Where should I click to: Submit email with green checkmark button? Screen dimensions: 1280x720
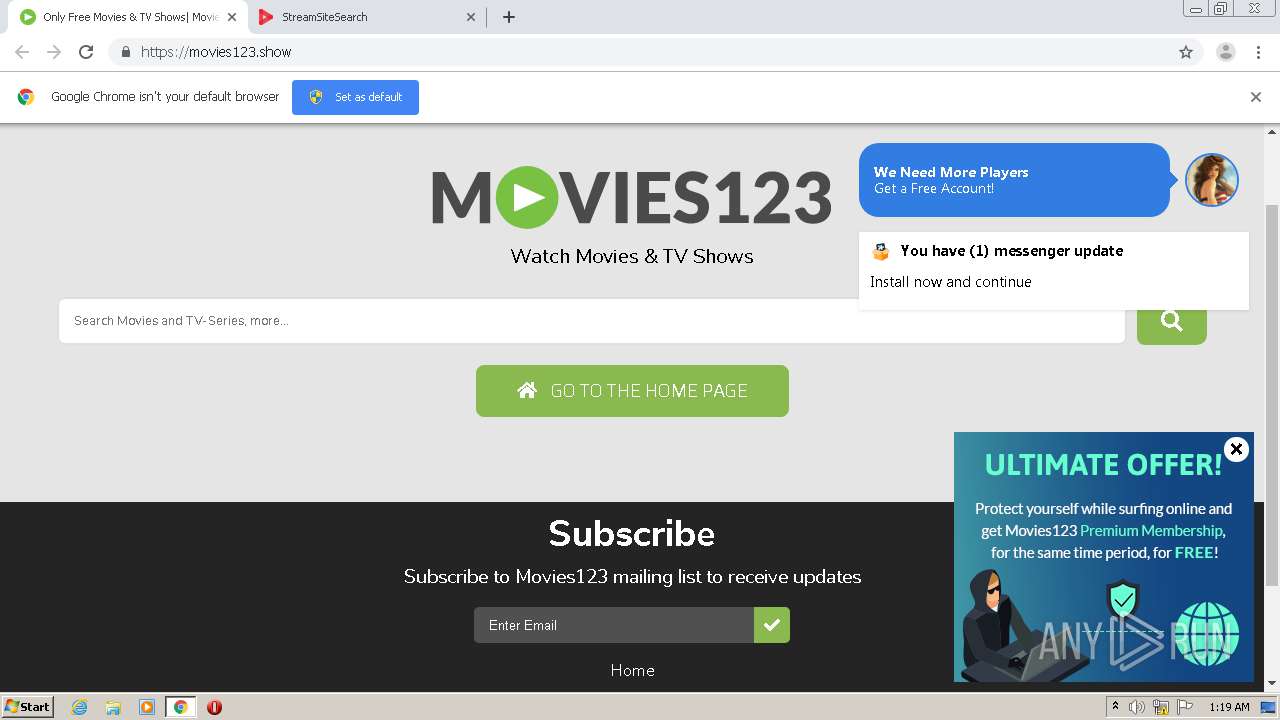pyautogui.click(x=772, y=625)
